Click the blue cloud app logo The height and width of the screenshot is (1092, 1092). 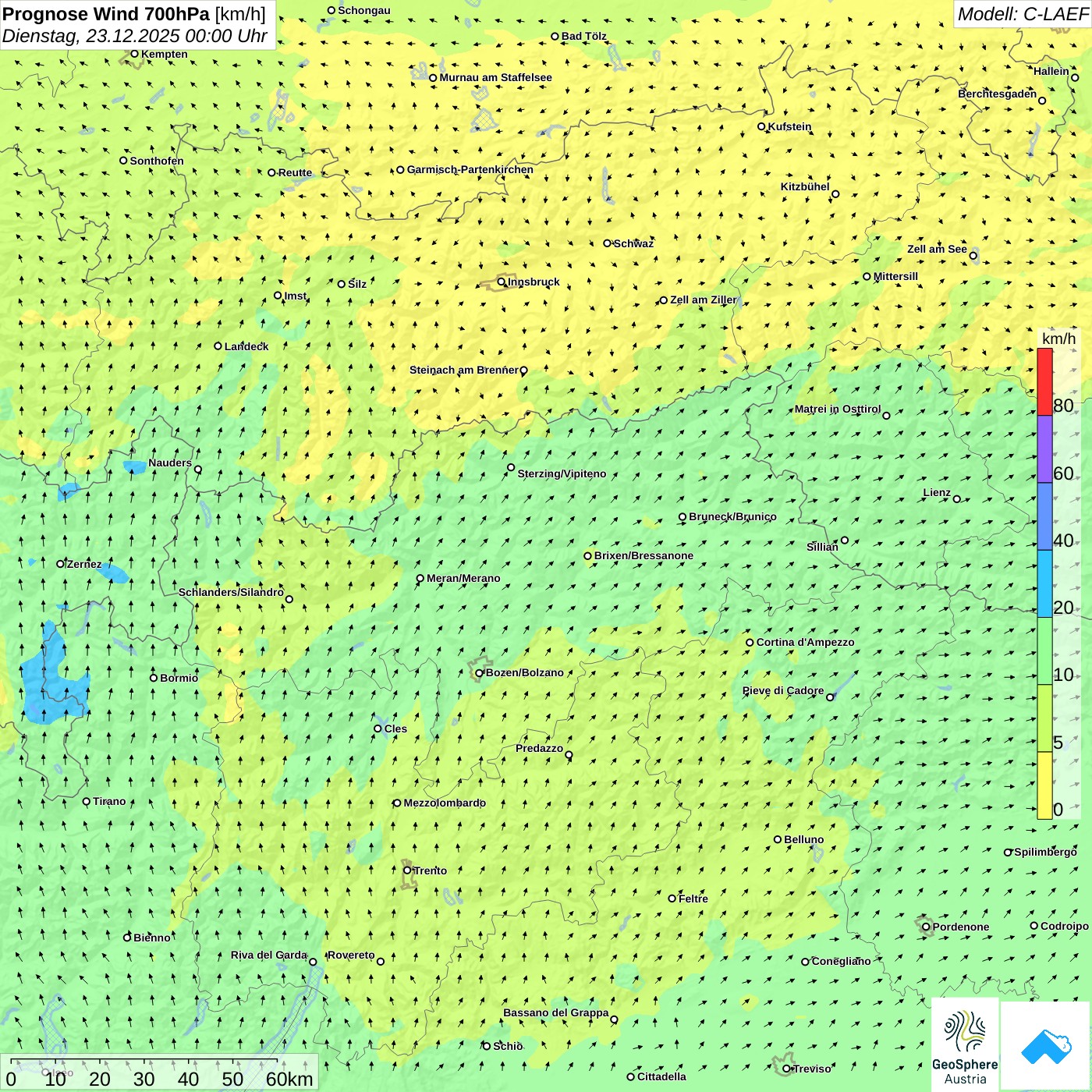click(x=1045, y=1046)
